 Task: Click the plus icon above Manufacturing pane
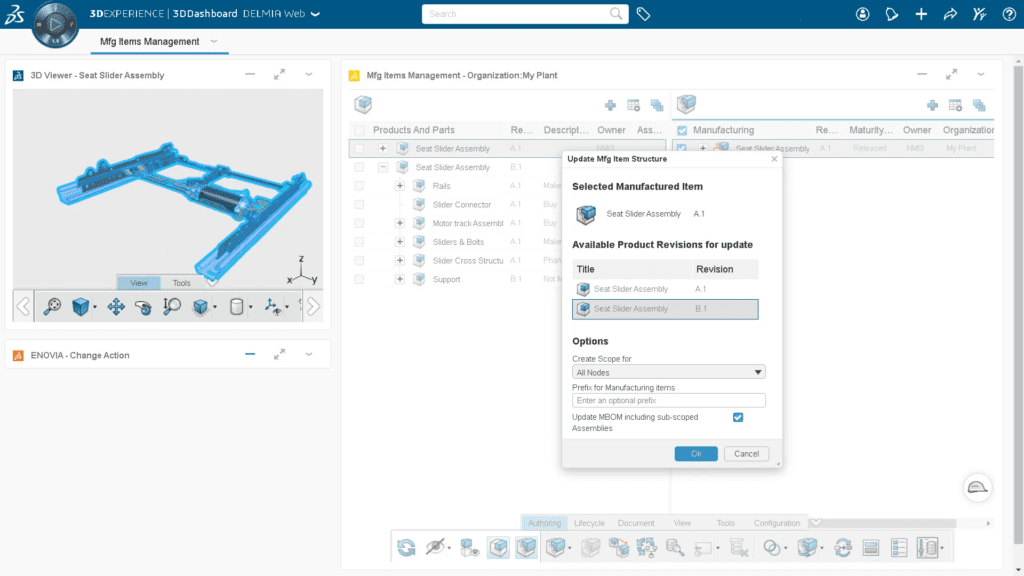coord(933,105)
